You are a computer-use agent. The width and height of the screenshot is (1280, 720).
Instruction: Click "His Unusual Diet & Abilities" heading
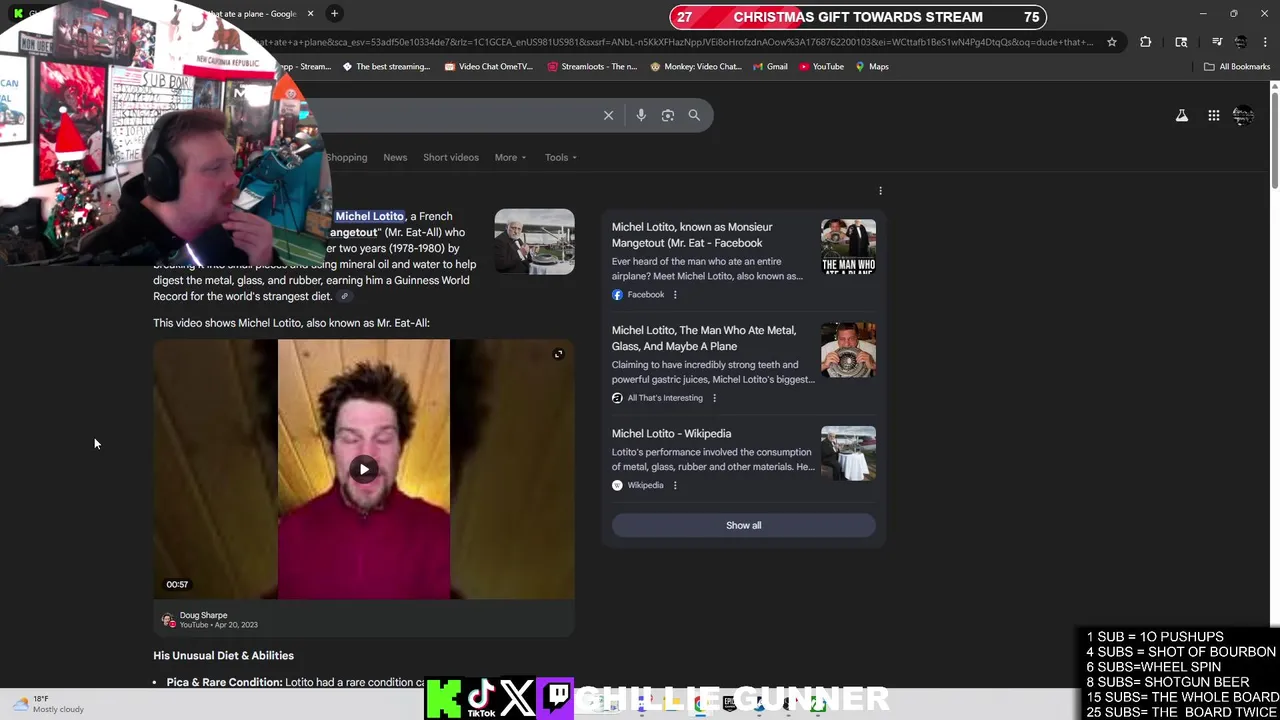pyautogui.click(x=223, y=656)
